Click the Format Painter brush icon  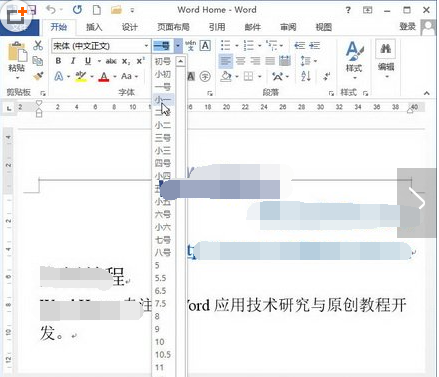[38, 76]
